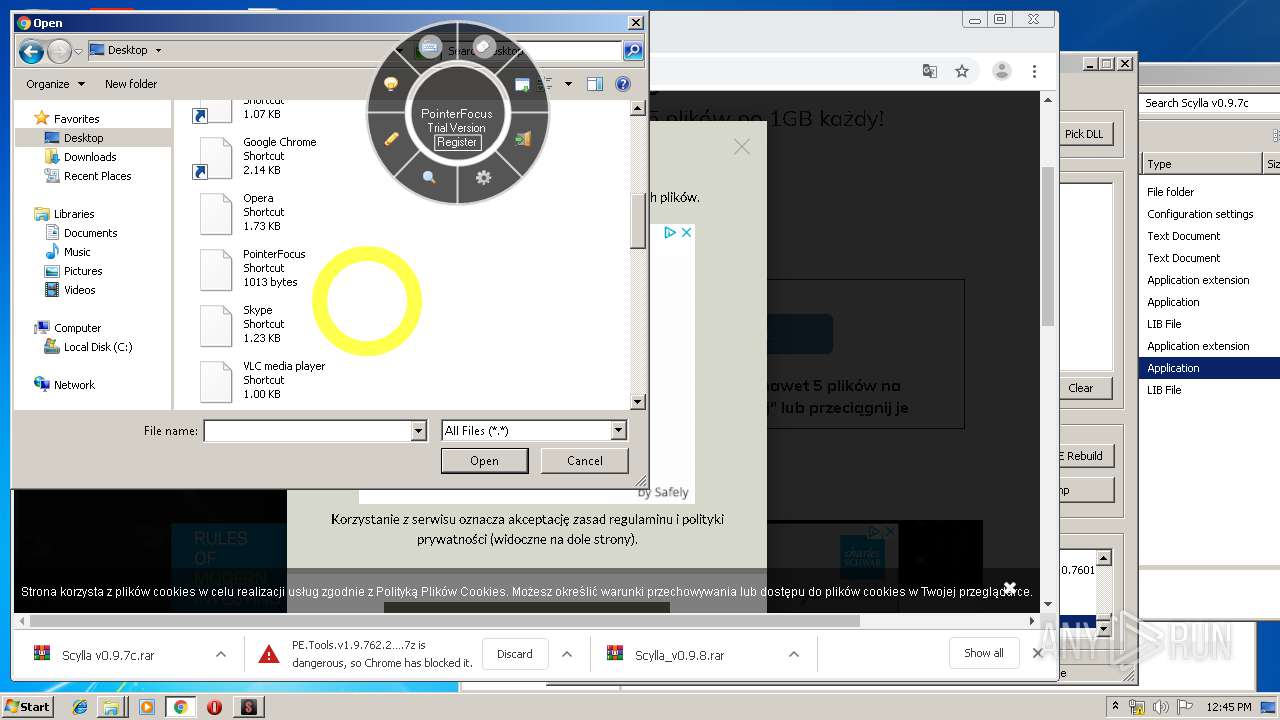Expand Scylla_v0.9.8.rar download options
The width and height of the screenshot is (1280, 720).
(794, 655)
